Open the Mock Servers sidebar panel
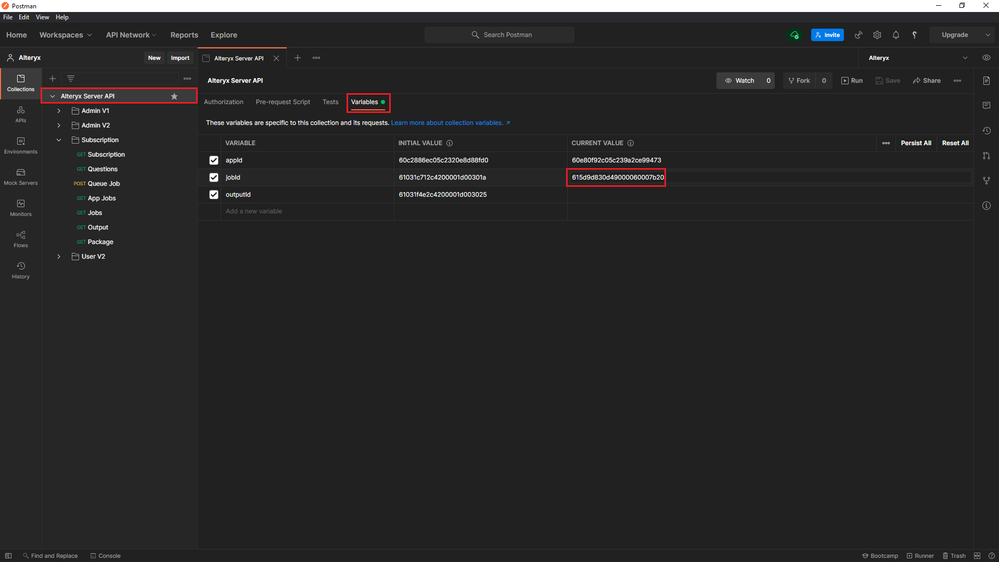This screenshot has width=999, height=562. click(x=20, y=177)
